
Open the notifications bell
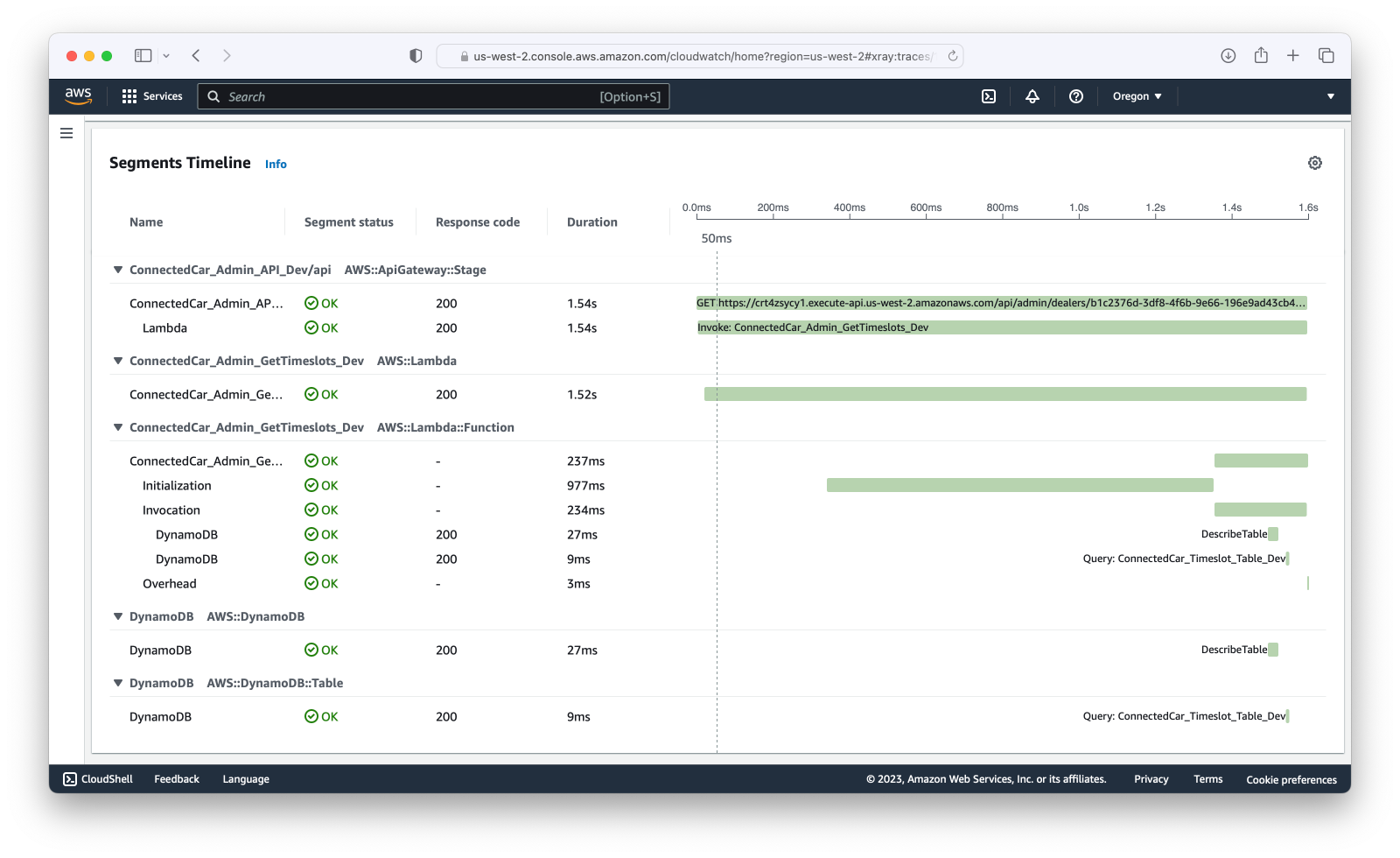coord(1032,96)
